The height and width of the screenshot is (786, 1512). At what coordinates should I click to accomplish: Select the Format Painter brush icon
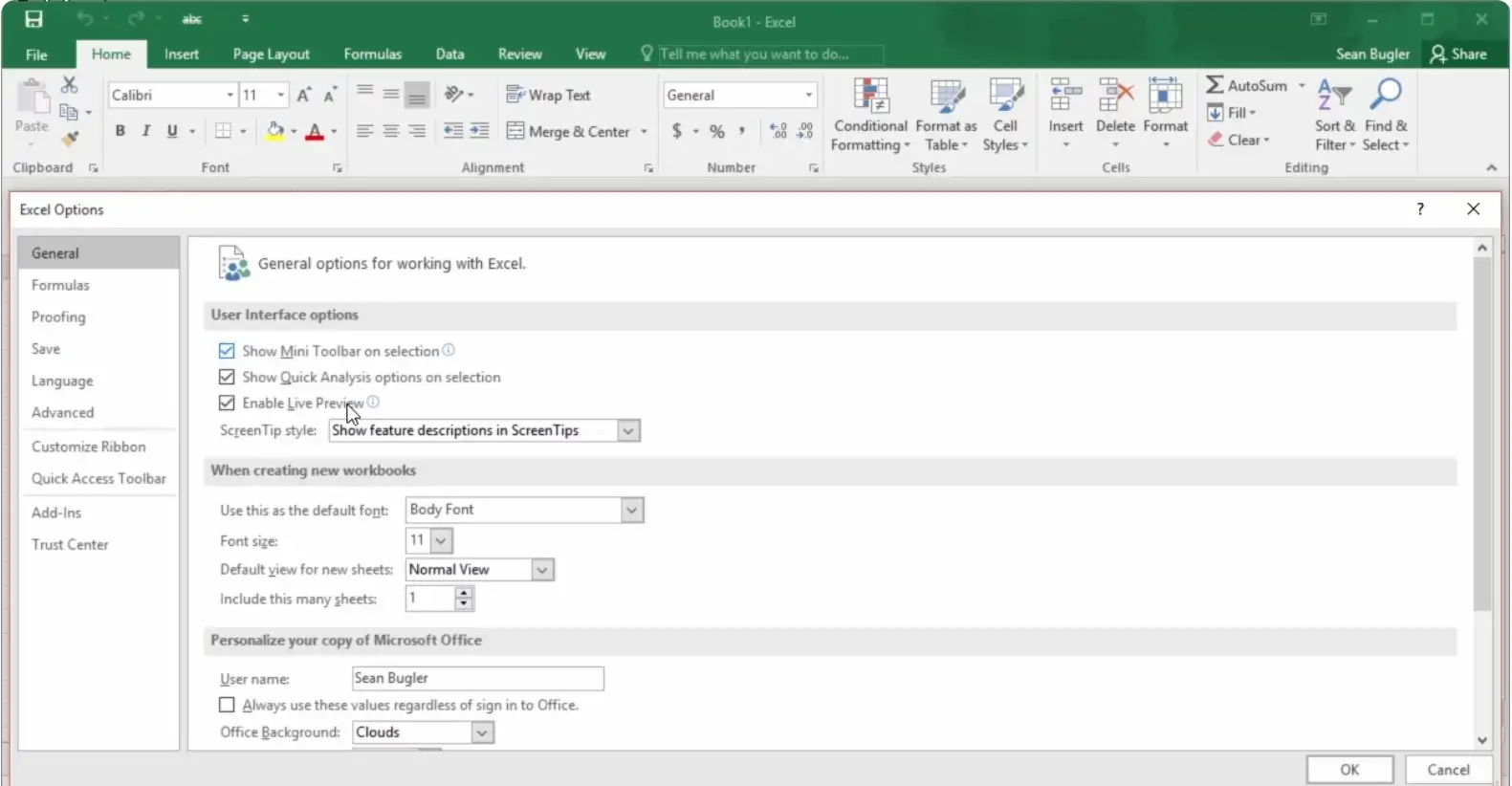[70, 140]
